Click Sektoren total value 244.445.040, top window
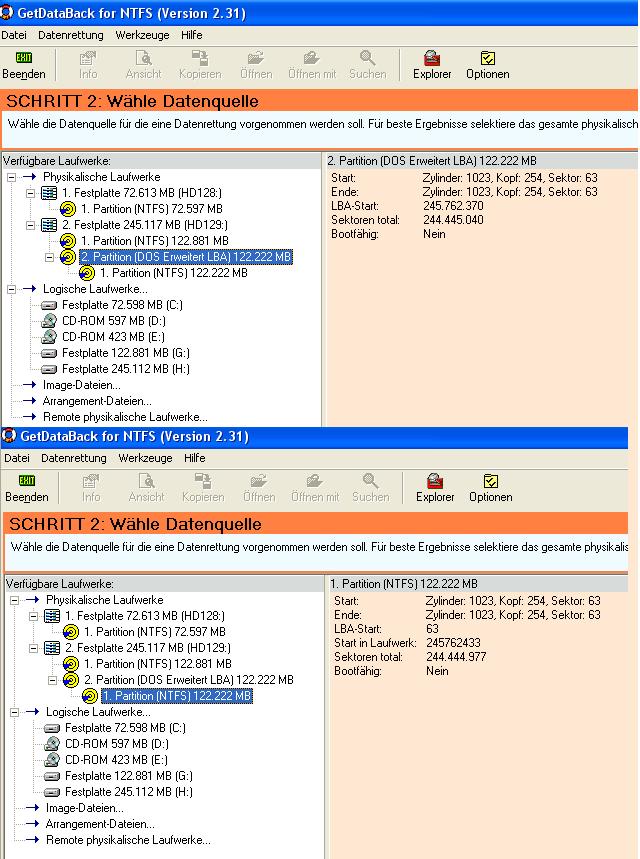640x859 pixels. [x=453, y=220]
